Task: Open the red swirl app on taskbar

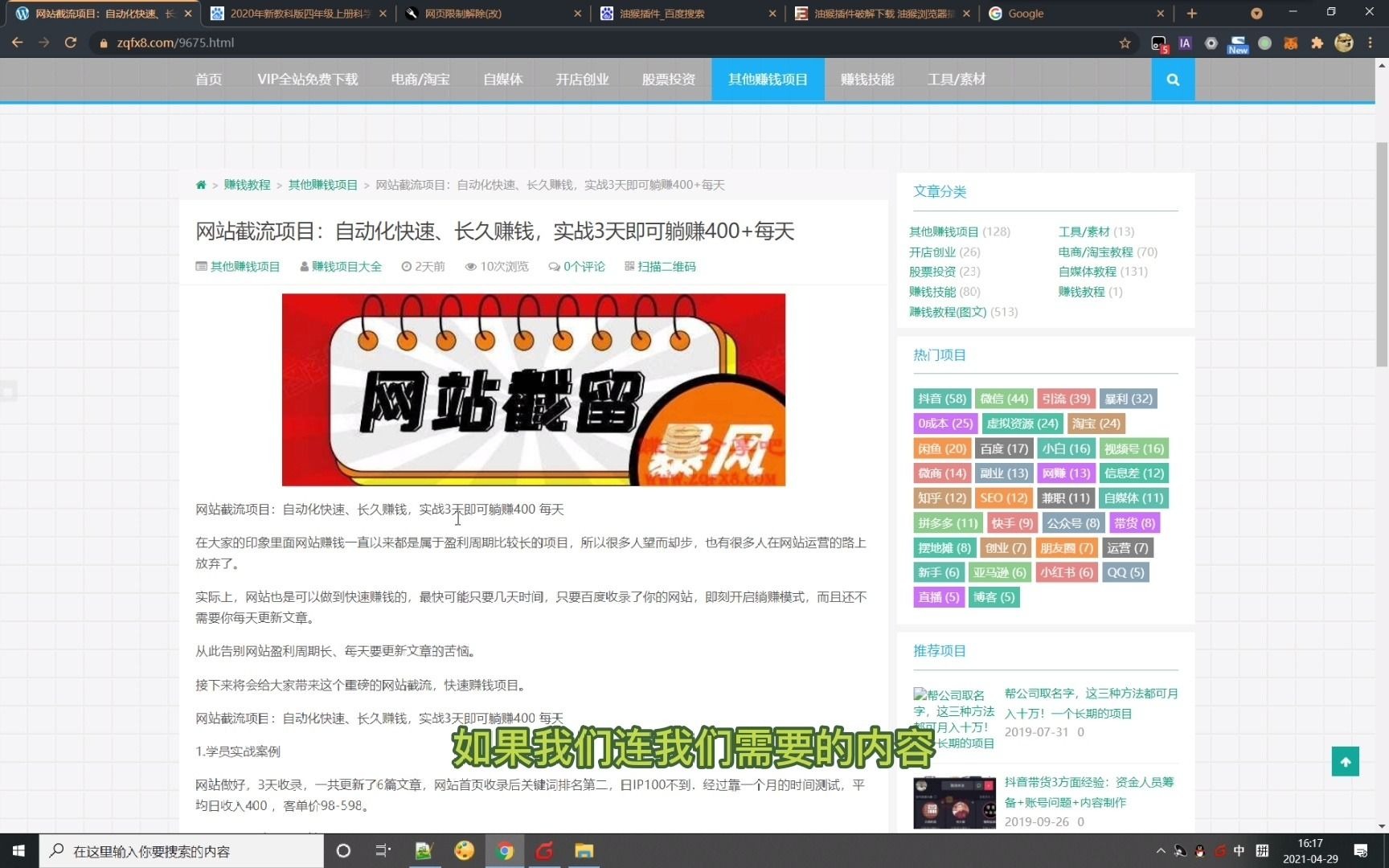Action: 544,850
